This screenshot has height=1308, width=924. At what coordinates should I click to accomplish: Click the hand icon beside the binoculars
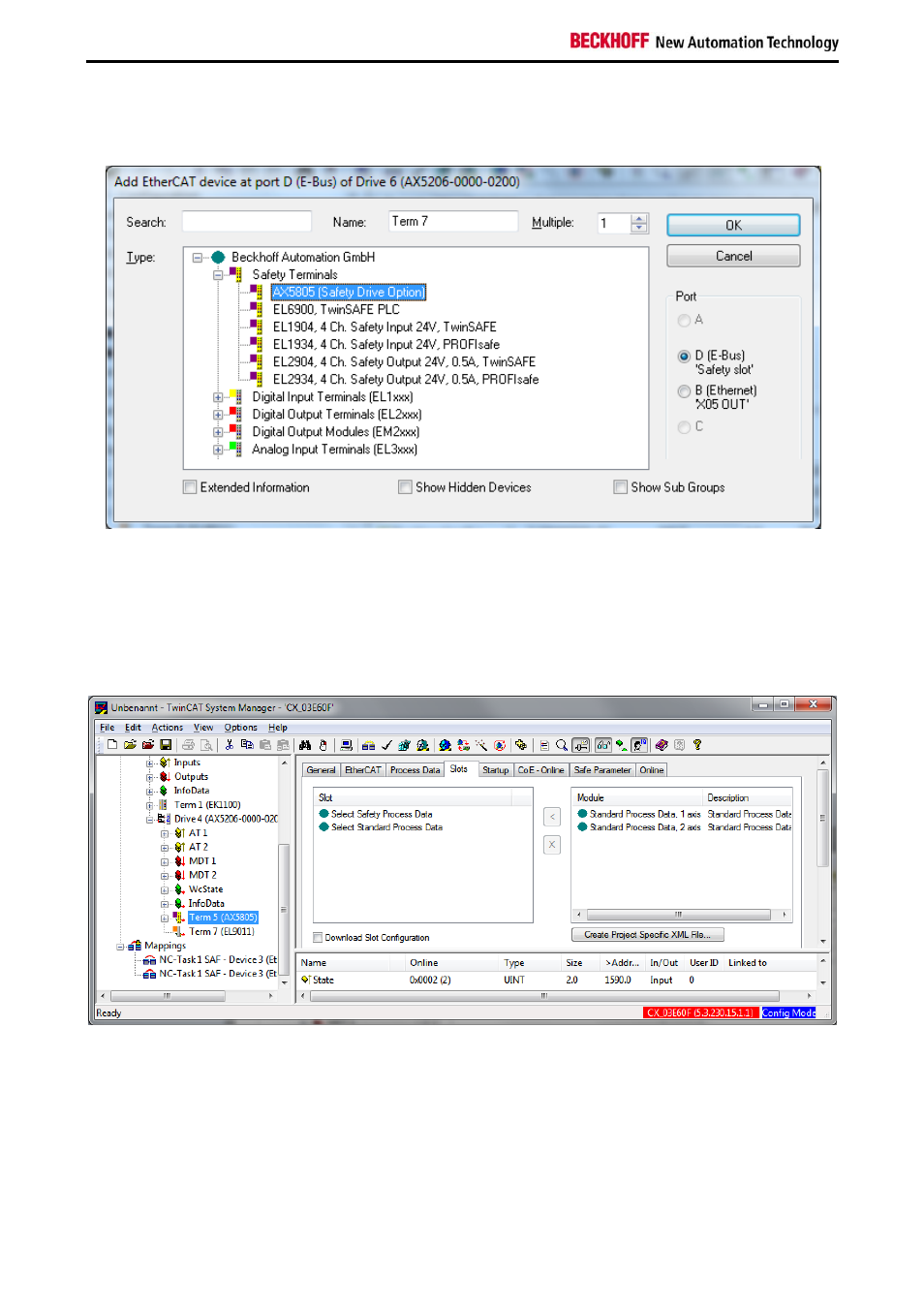tap(323, 745)
